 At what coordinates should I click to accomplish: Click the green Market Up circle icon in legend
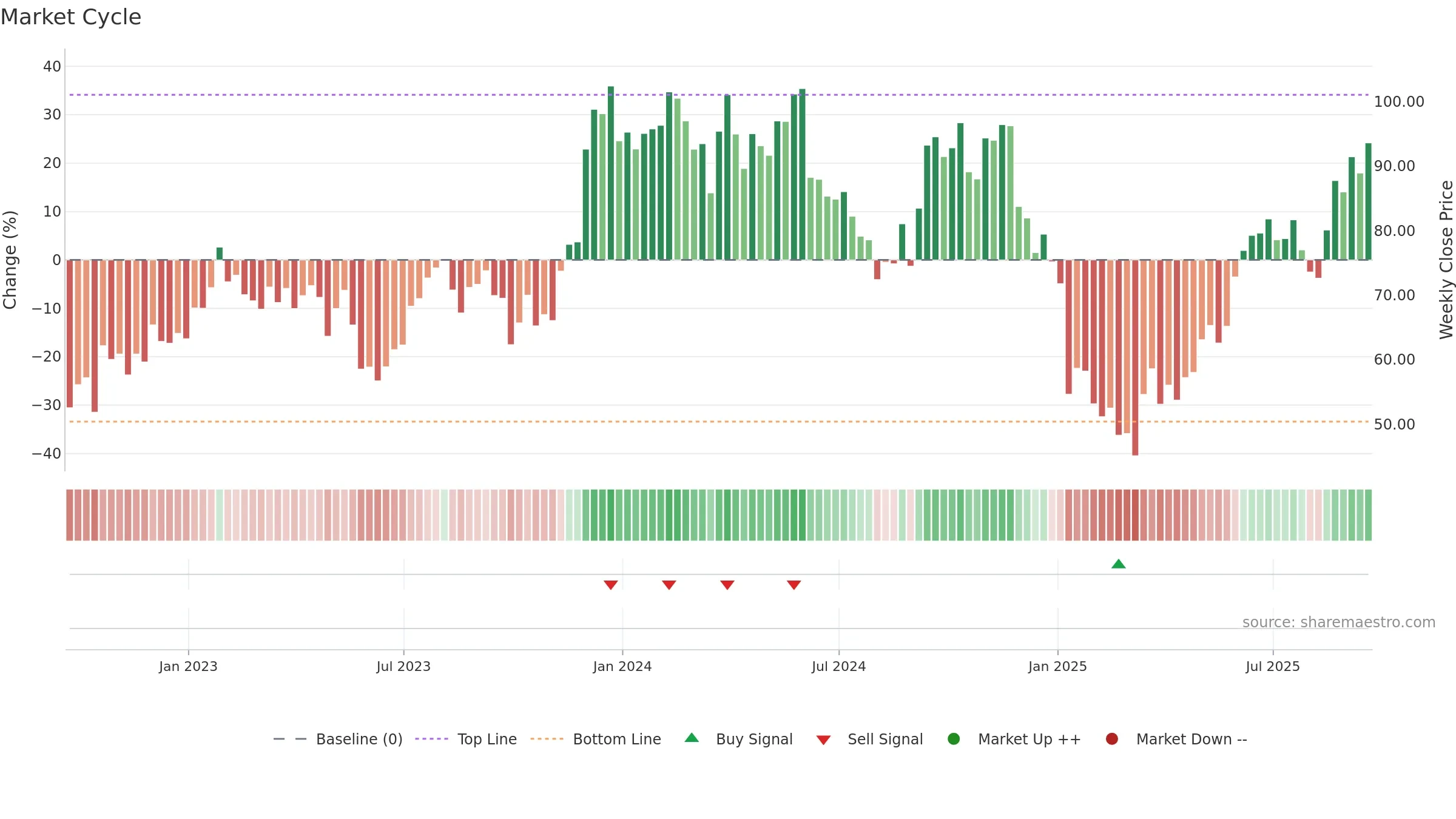point(954,739)
